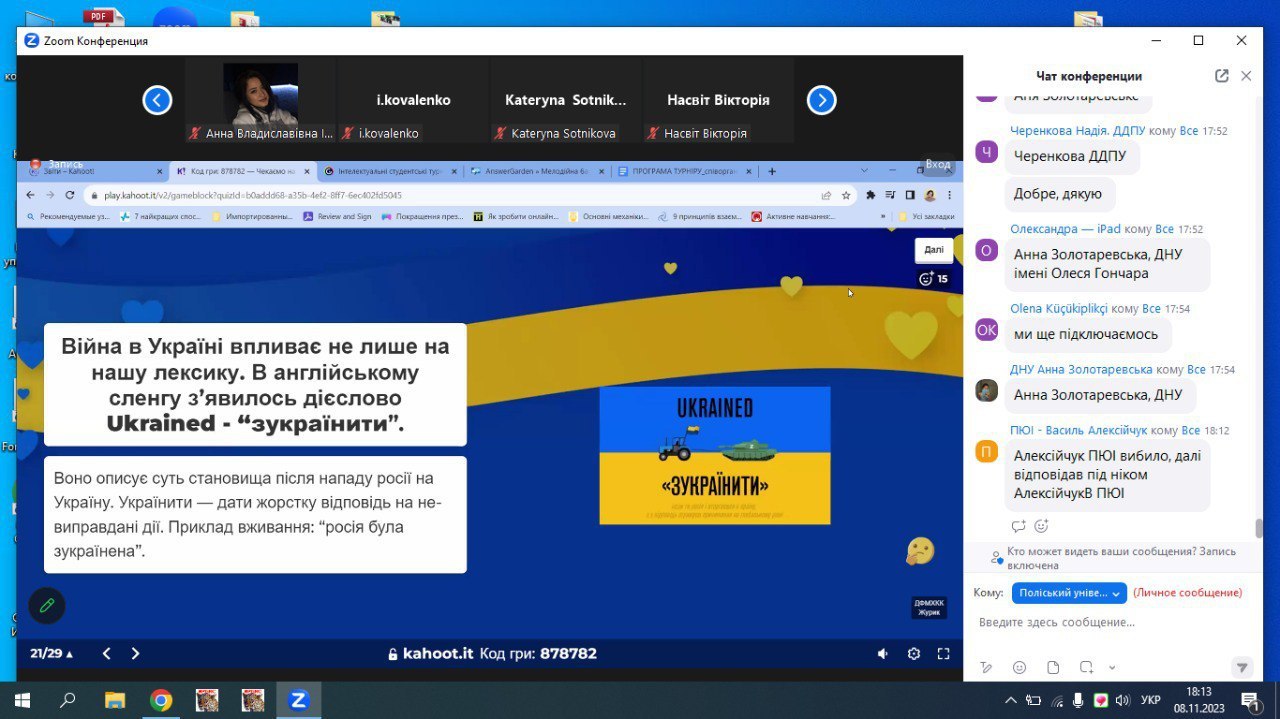The image size is (1280, 719).
Task: Pop out the conference chat panel
Action: pos(1221,76)
